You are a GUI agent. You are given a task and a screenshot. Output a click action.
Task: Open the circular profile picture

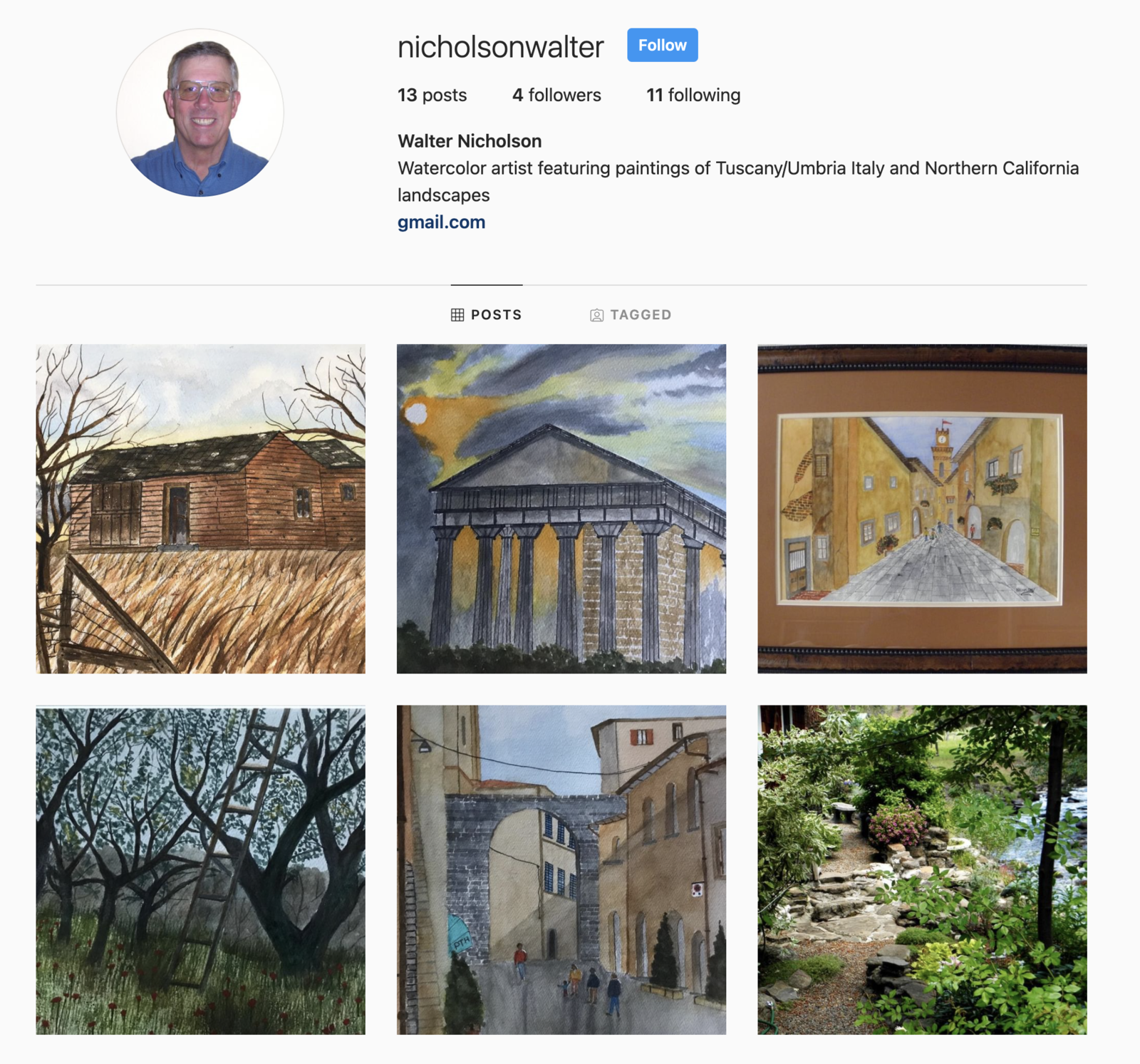point(200,113)
